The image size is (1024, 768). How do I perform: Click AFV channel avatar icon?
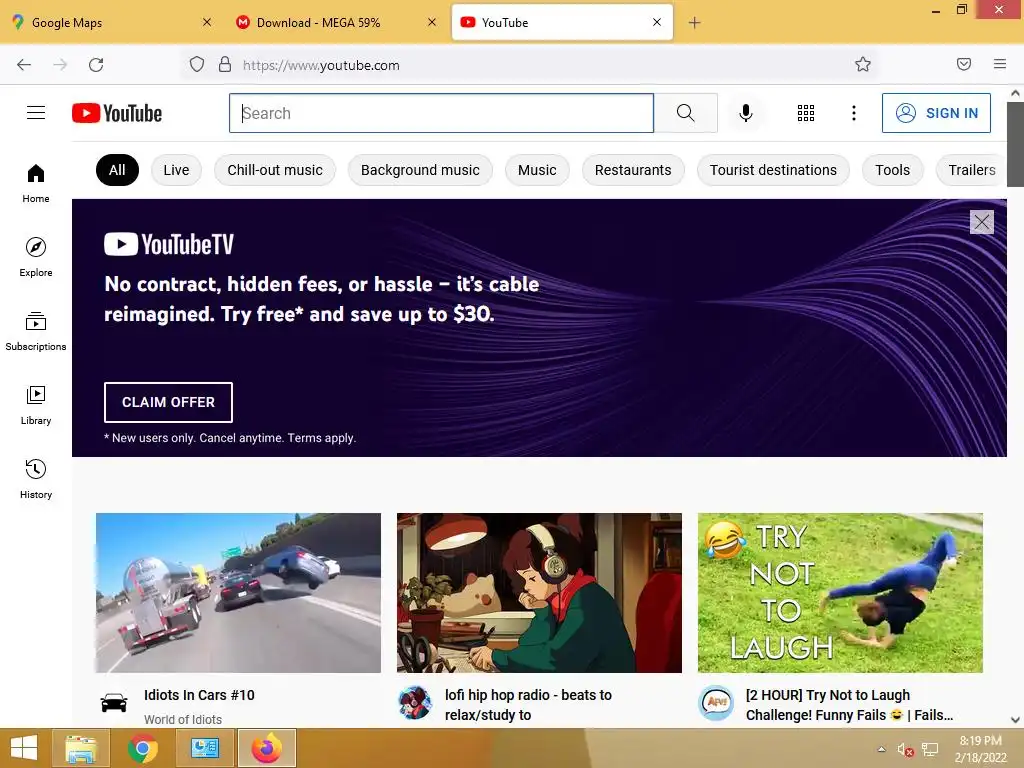[x=716, y=703]
